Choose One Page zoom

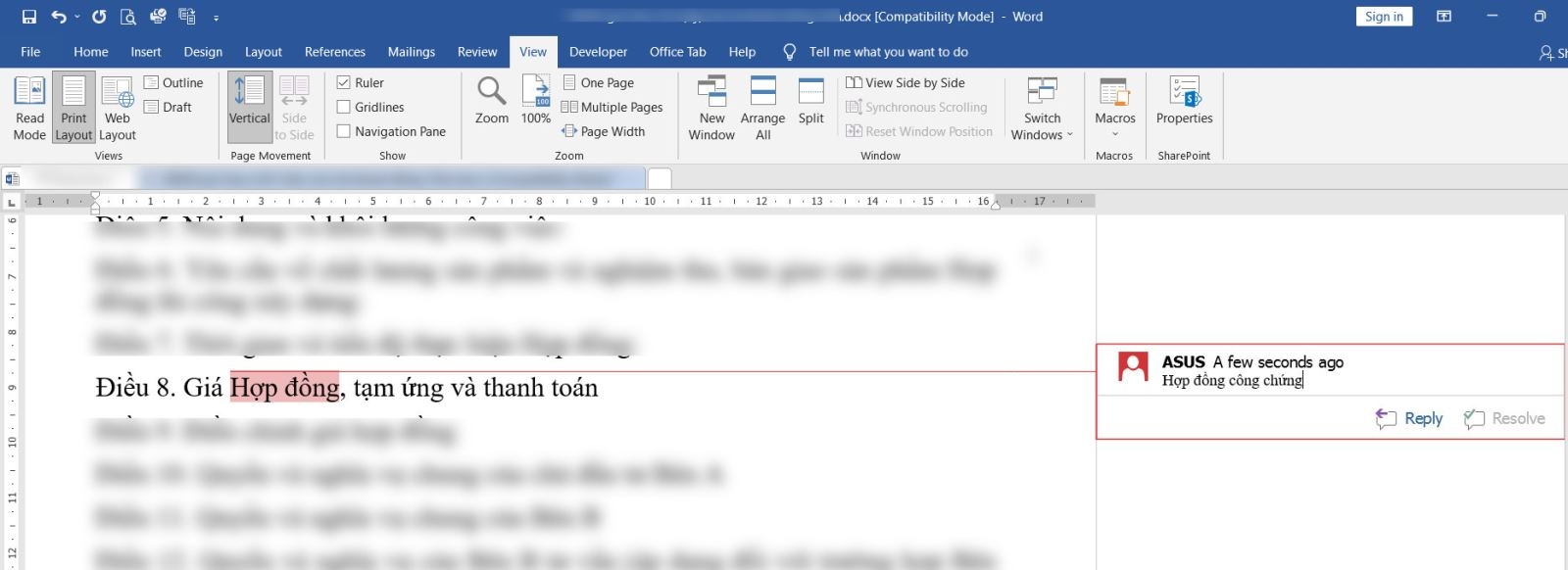598,83
